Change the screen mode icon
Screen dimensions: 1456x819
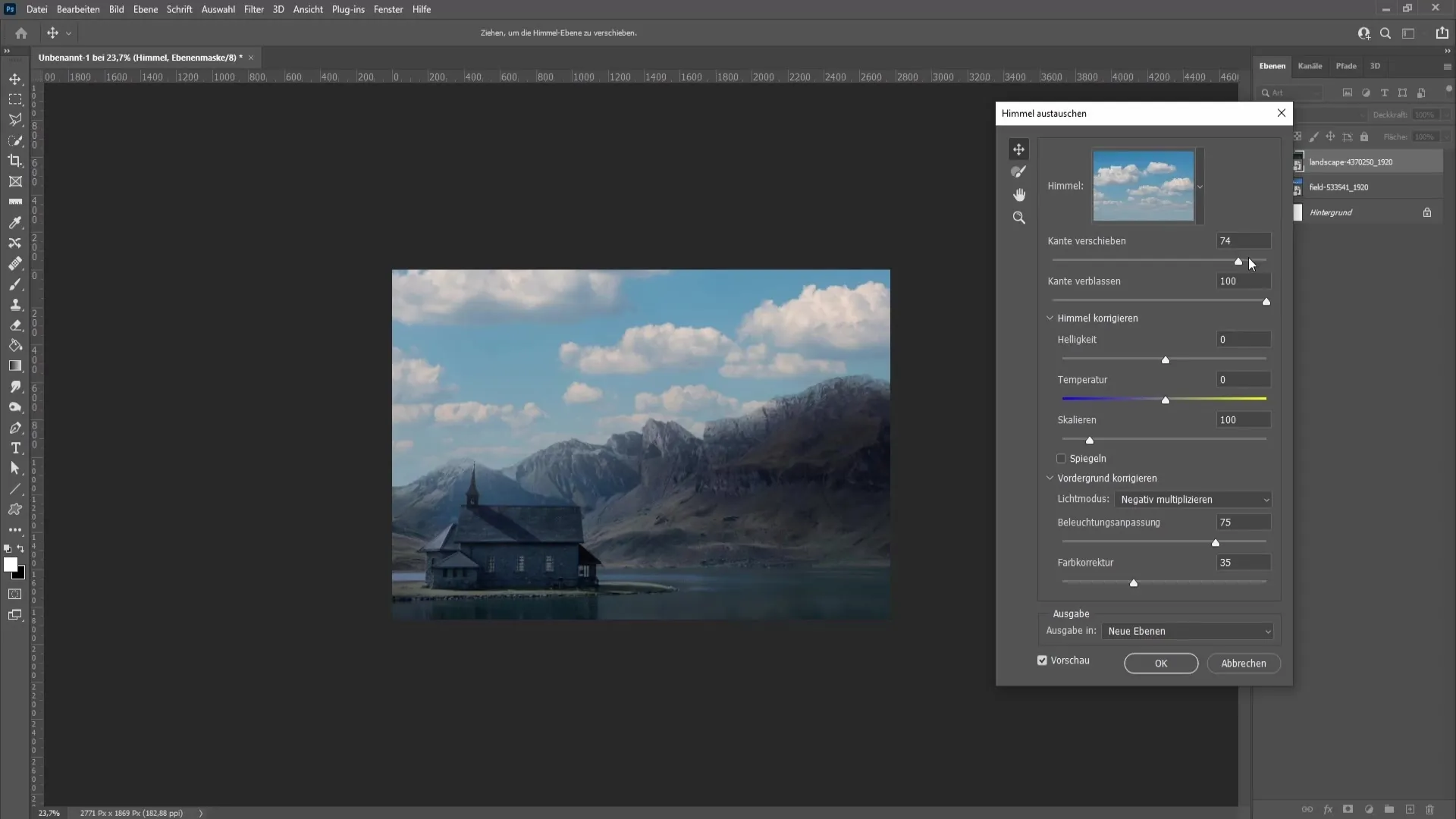(15, 615)
